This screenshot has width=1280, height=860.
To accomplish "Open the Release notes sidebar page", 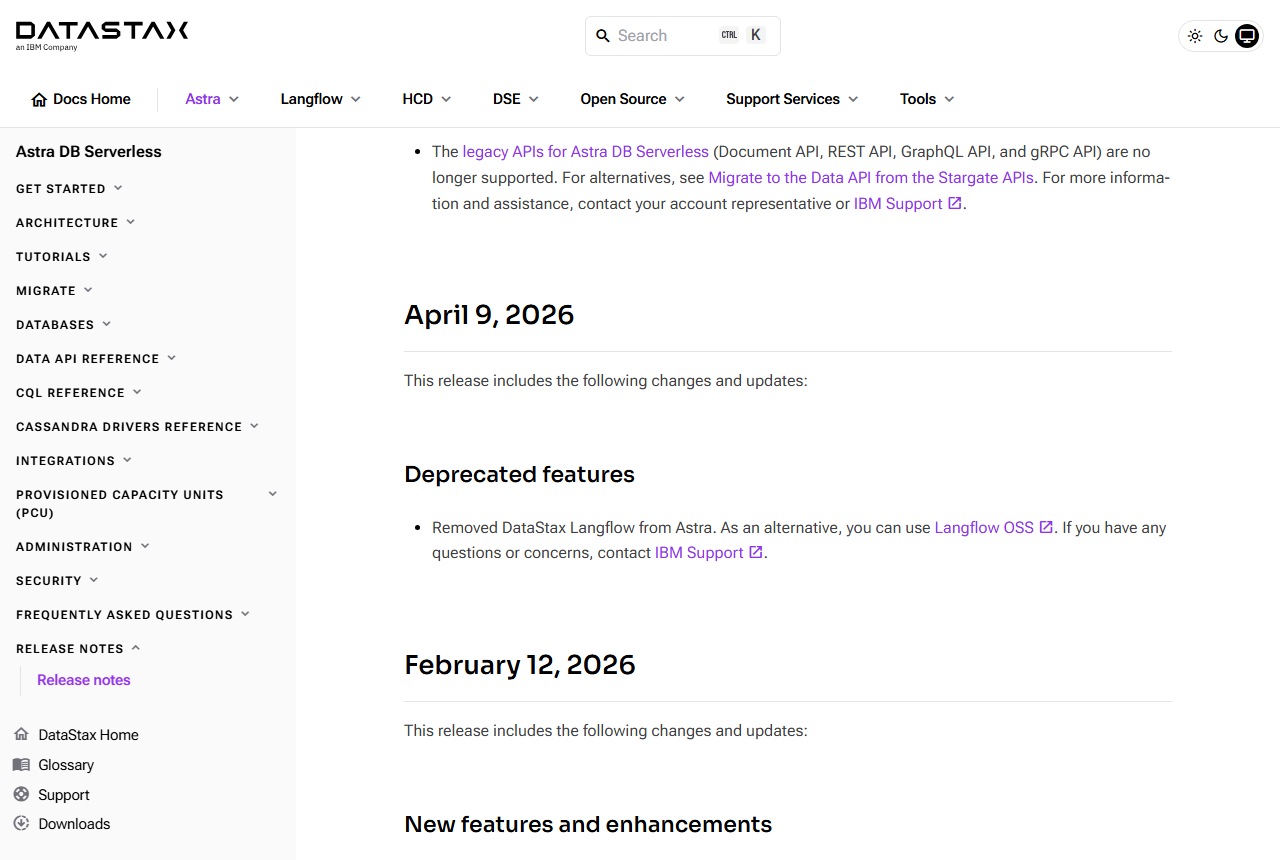I will tap(84, 680).
